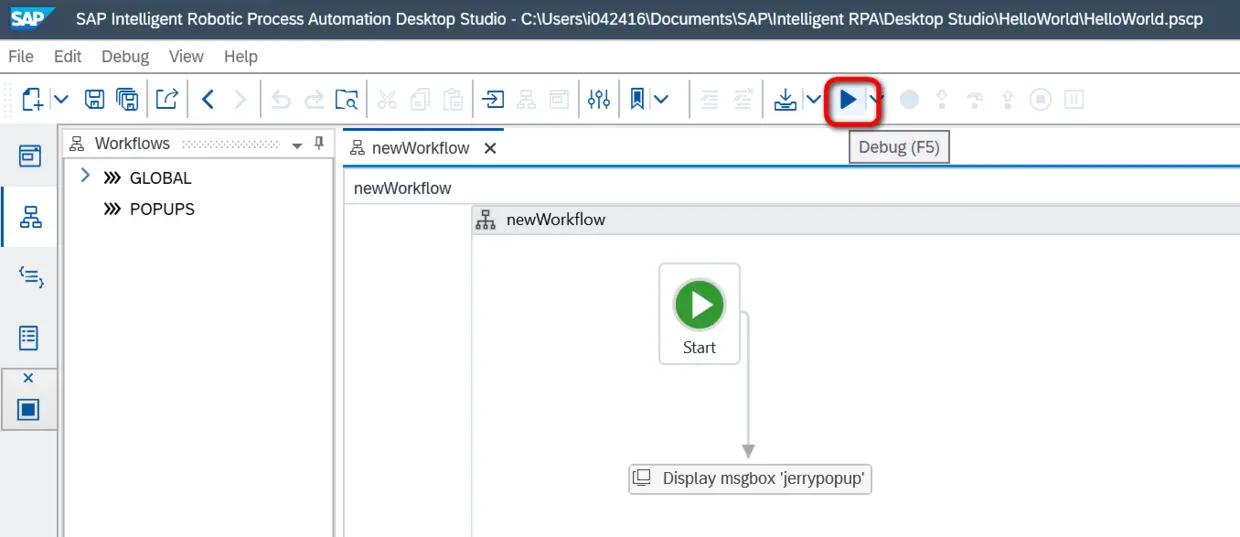1240x537 pixels.
Task: Open the Debug menu
Action: point(125,56)
